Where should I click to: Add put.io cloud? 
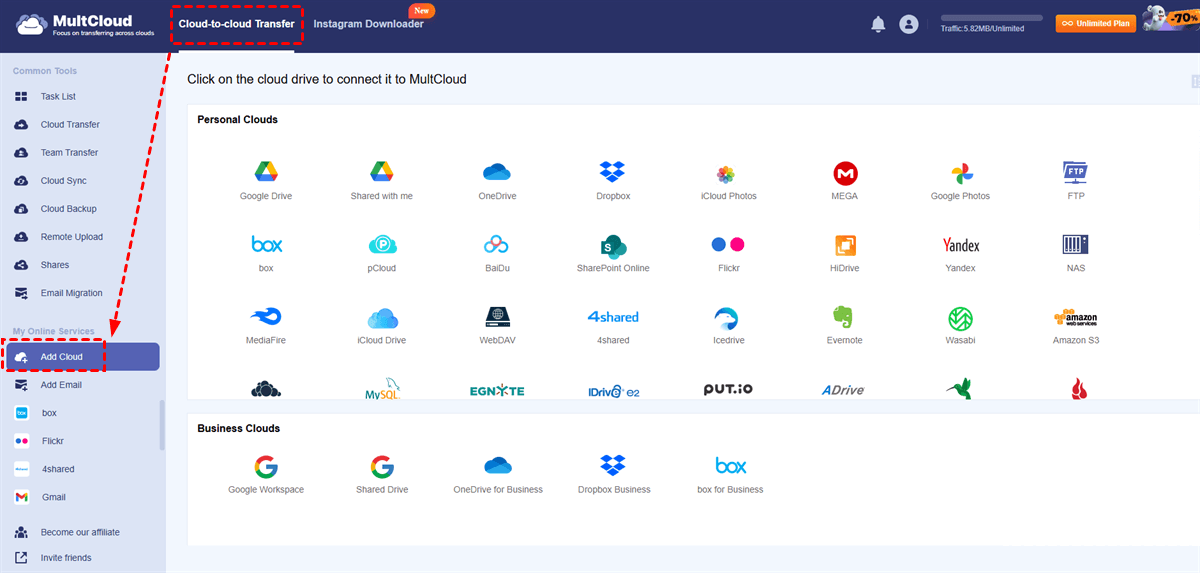(728, 390)
